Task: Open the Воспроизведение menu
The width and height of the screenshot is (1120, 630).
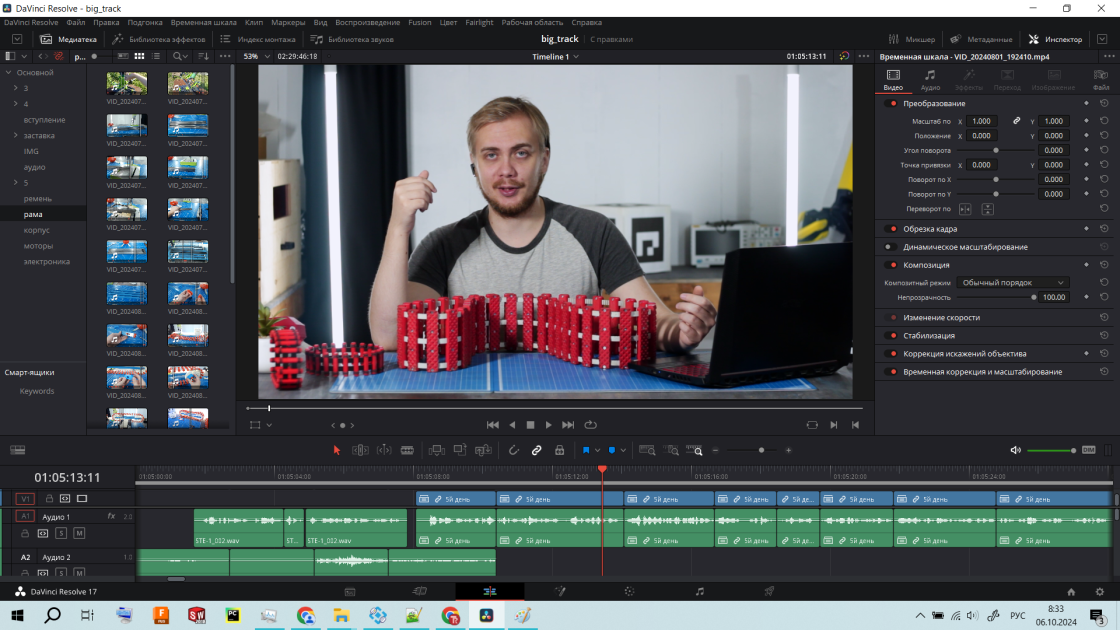Action: [x=368, y=22]
